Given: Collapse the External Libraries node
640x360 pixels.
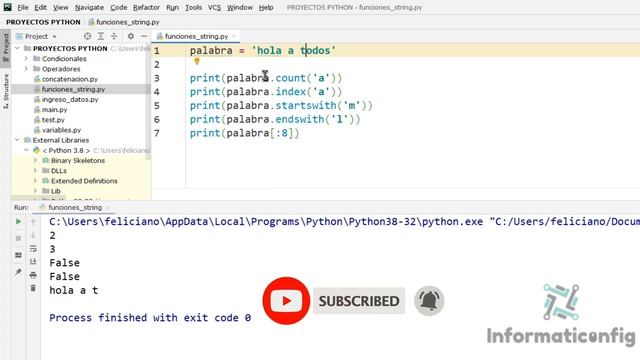Looking at the screenshot, I should [x=17, y=140].
